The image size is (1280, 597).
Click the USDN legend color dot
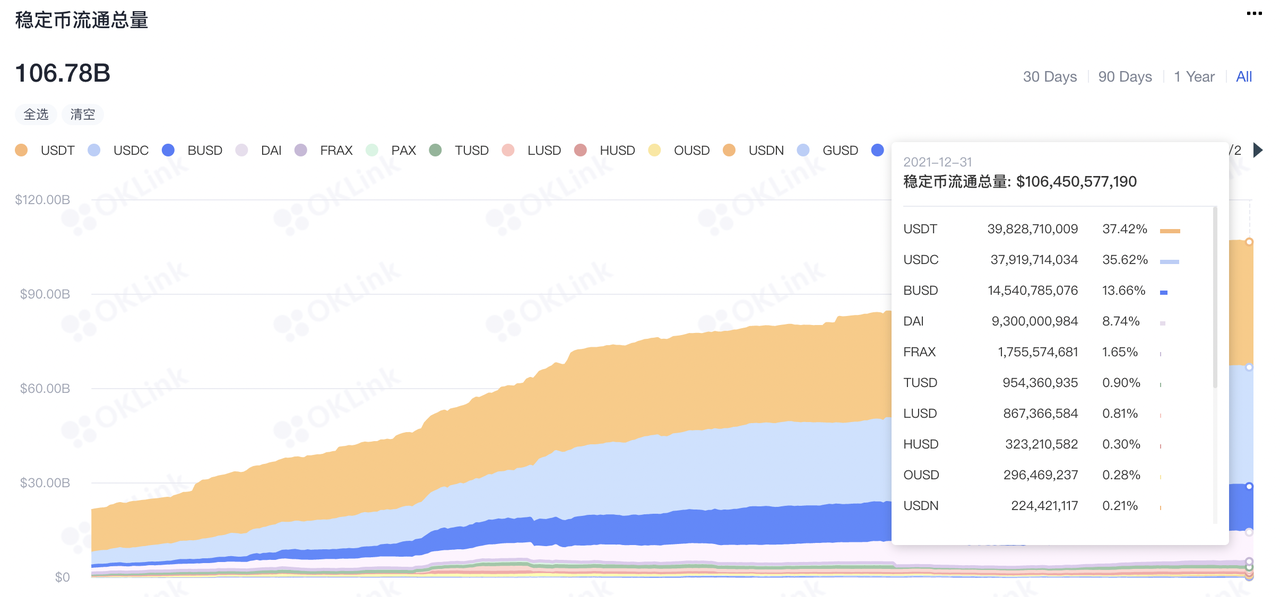(729, 150)
